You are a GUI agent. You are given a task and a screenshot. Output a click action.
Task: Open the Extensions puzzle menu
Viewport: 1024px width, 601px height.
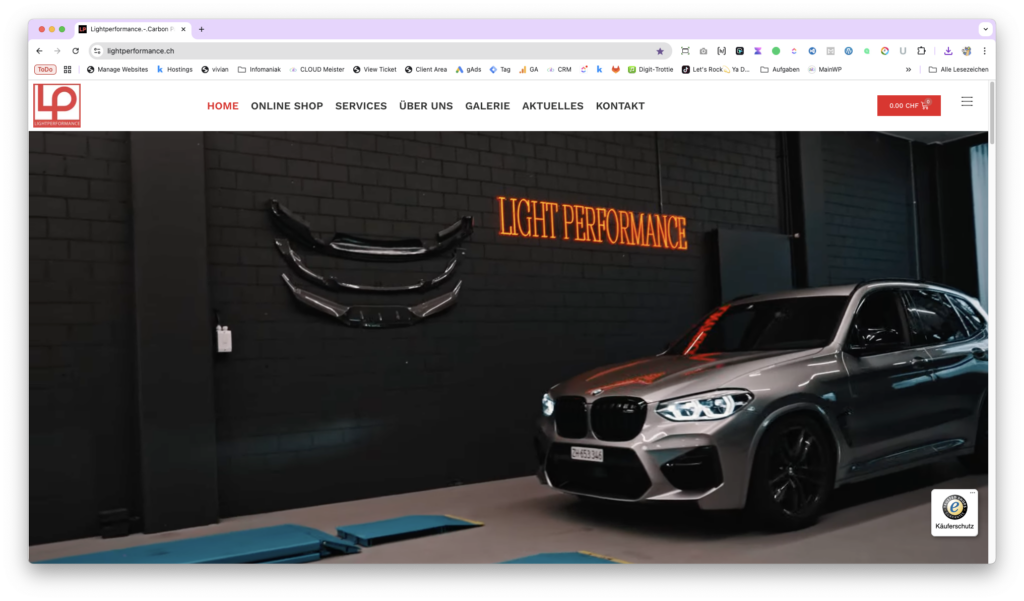[921, 51]
